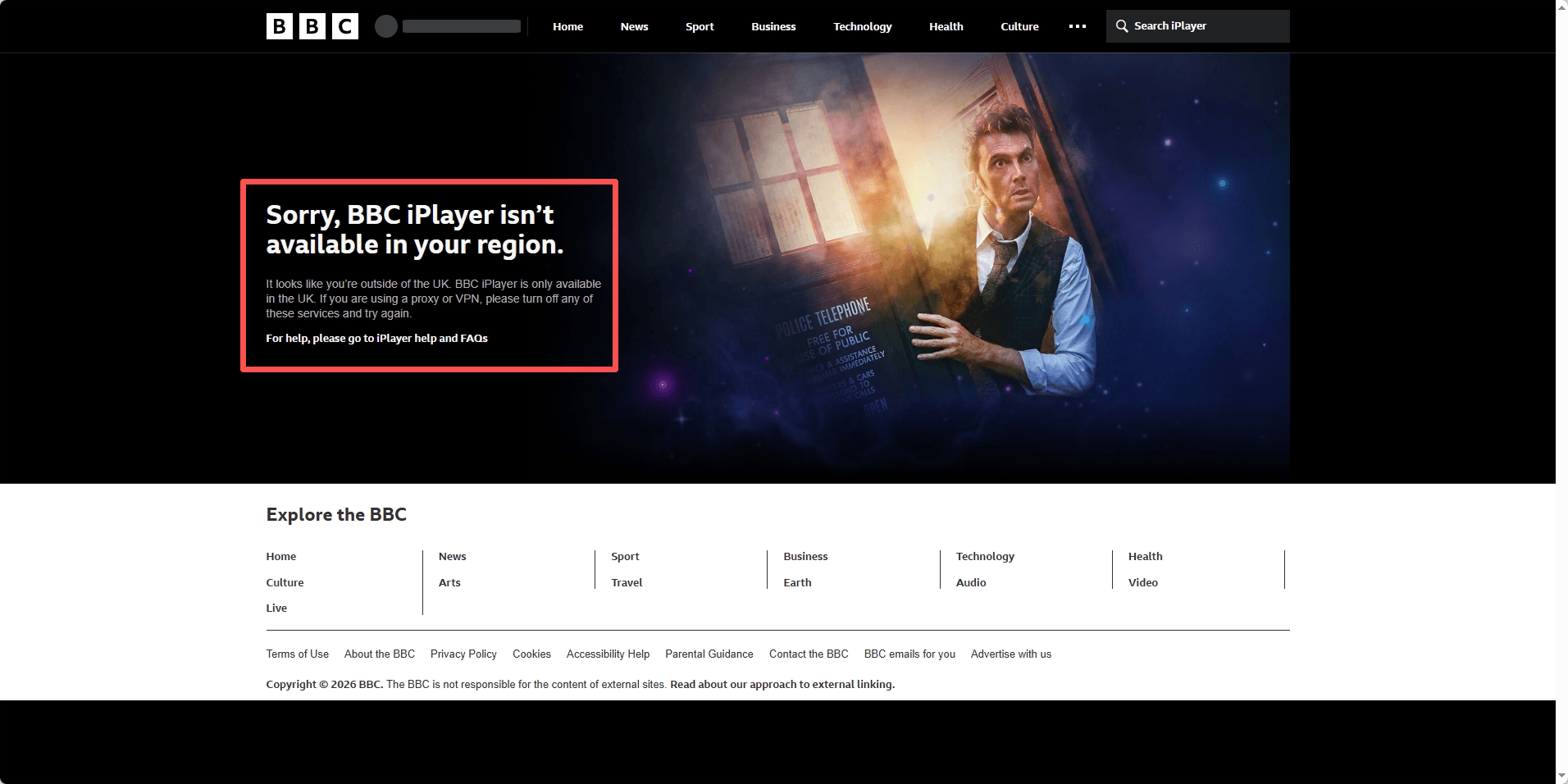Click the 'Explore the BBC' heading
Image resolution: width=1568 pixels, height=784 pixels.
[x=336, y=514]
